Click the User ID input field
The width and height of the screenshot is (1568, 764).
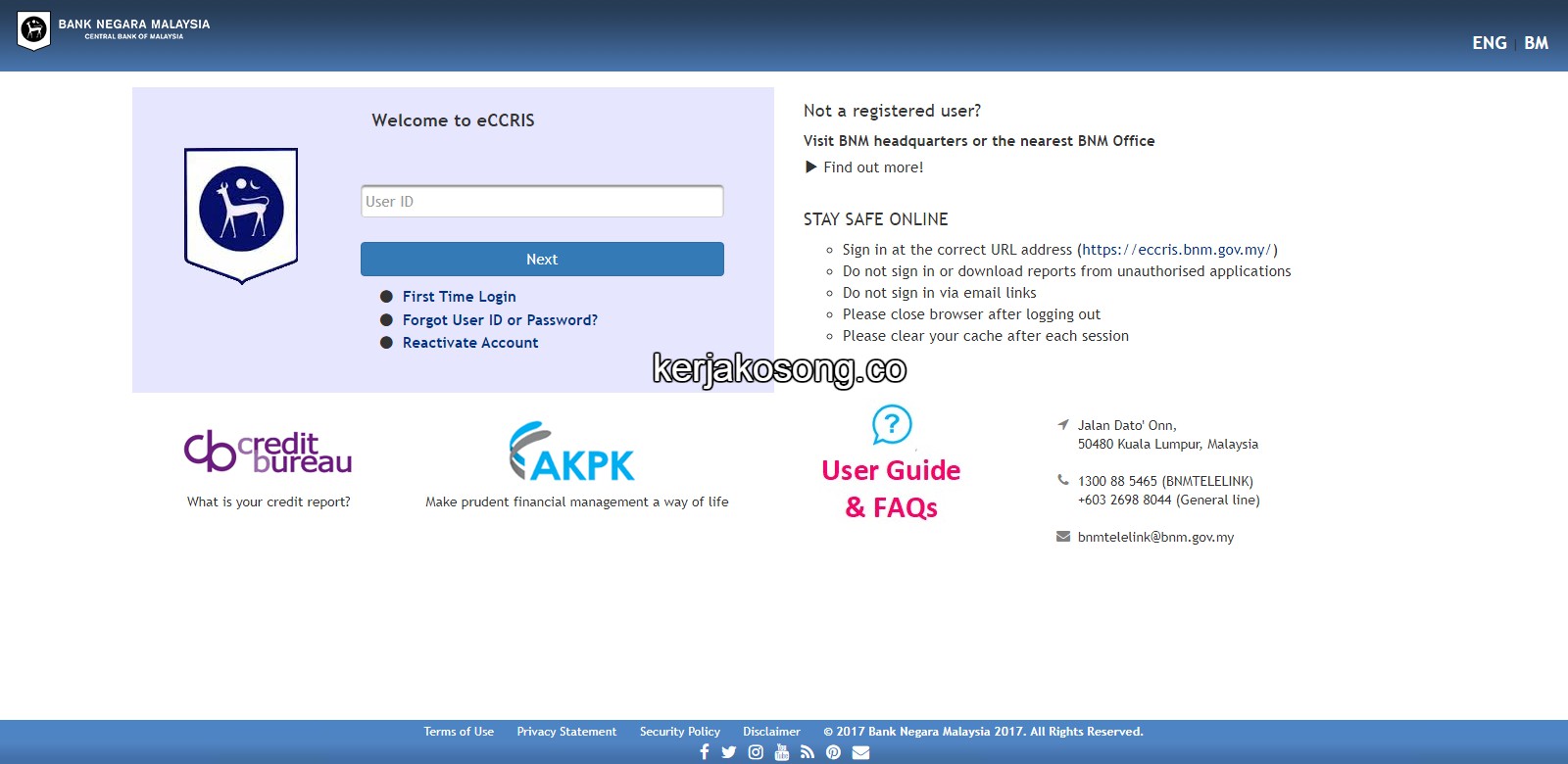pyautogui.click(x=542, y=201)
